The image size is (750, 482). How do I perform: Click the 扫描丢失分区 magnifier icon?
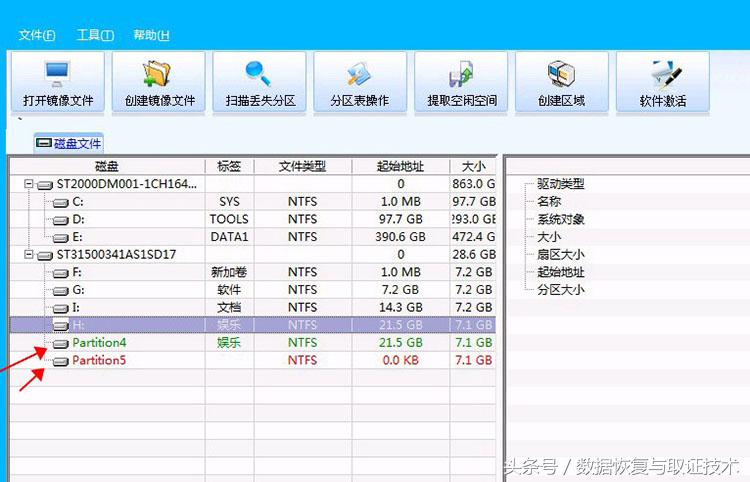pyautogui.click(x=258, y=74)
